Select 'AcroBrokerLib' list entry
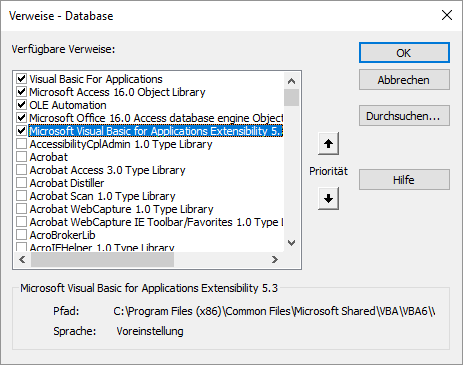The width and height of the screenshot is (463, 365). (62, 235)
